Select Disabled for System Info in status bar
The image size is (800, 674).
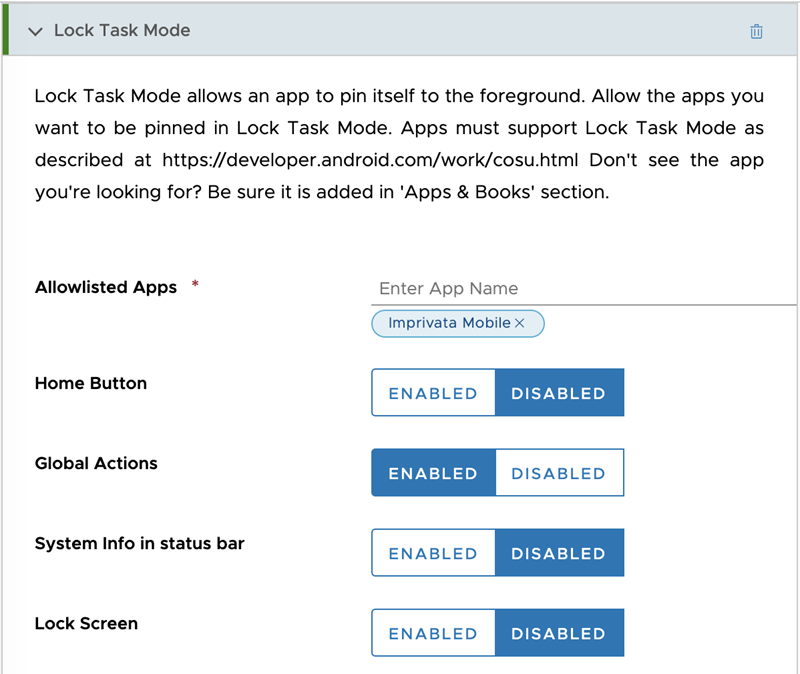click(558, 553)
